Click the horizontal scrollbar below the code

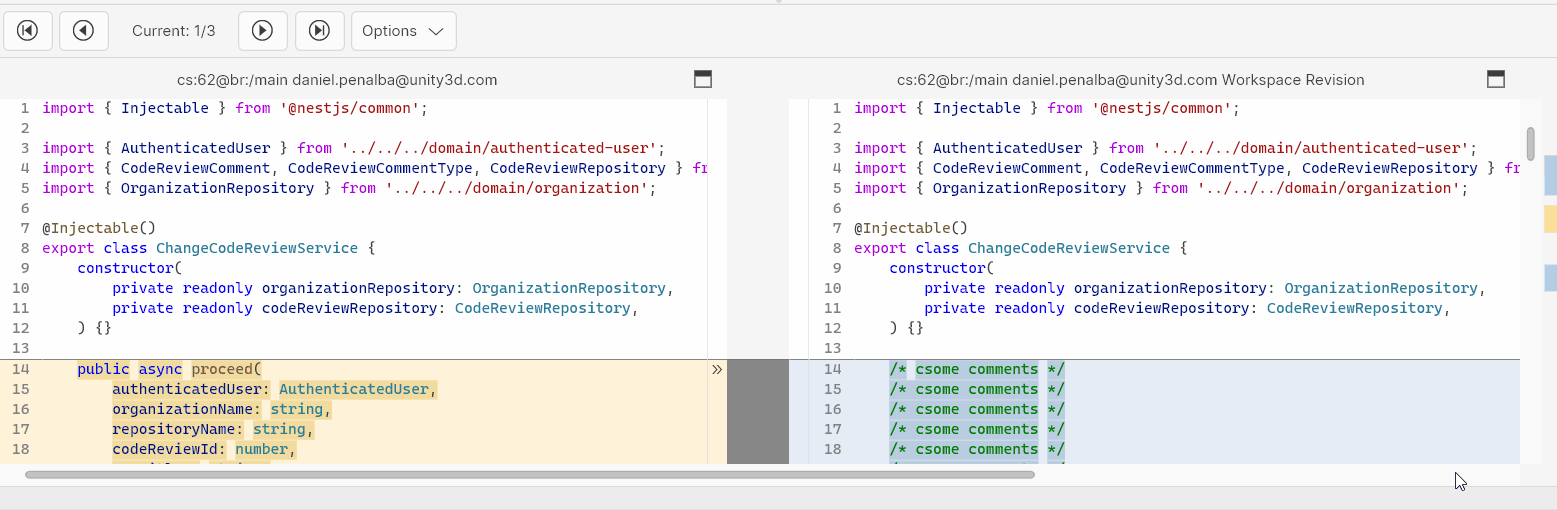point(530,475)
